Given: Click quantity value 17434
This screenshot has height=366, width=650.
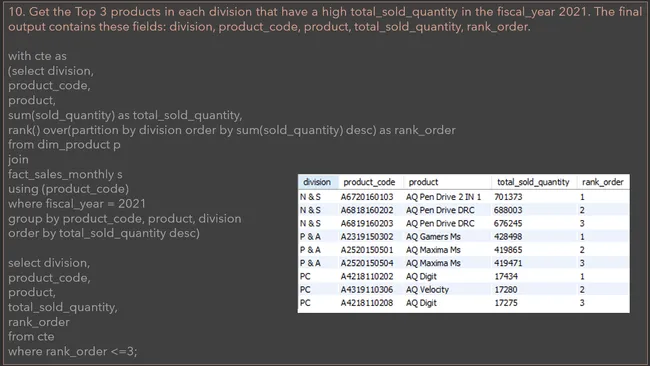Looking at the screenshot, I should pos(506,276).
